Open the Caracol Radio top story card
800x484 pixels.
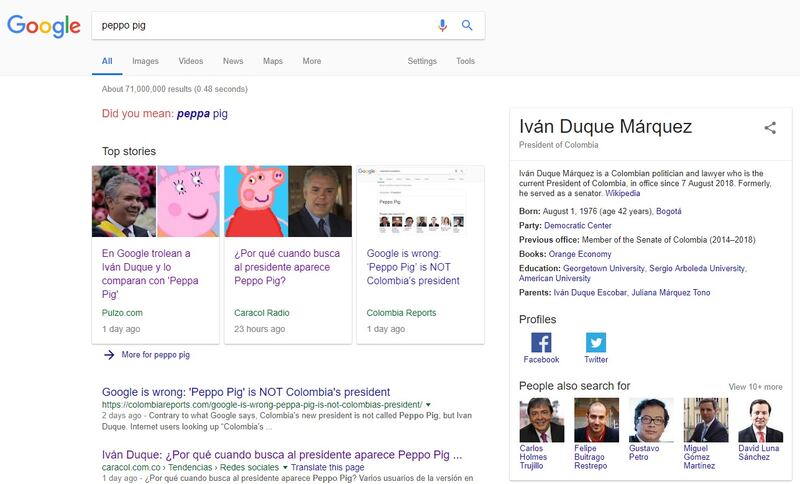(287, 254)
